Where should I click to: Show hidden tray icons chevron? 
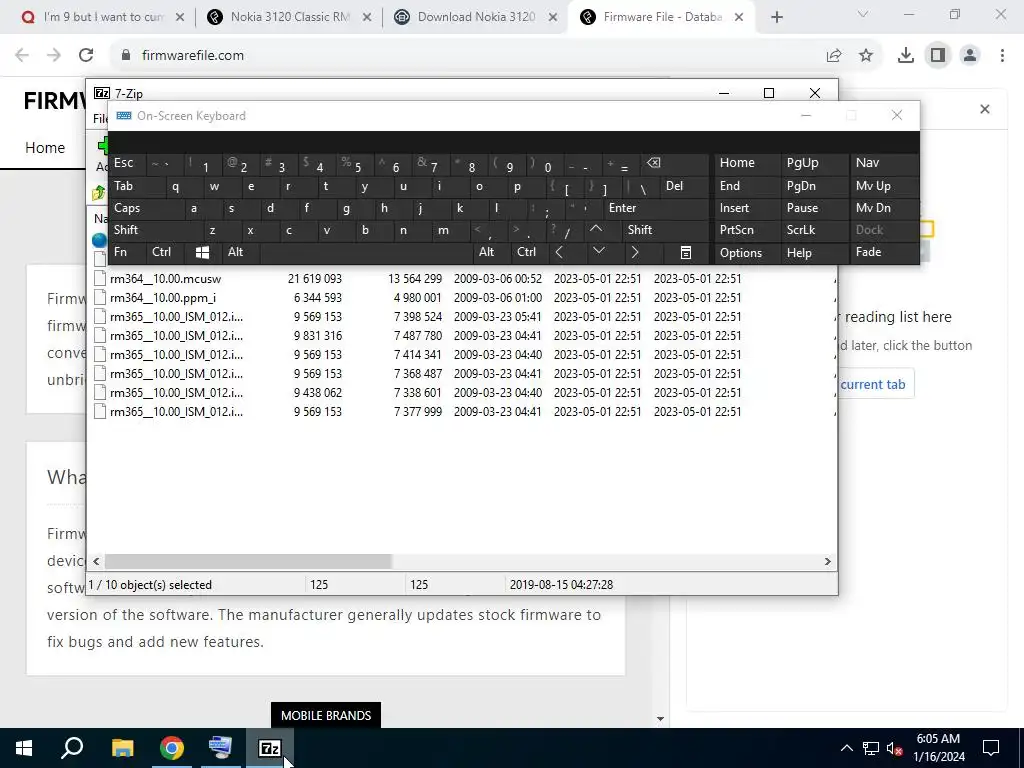[x=846, y=748]
